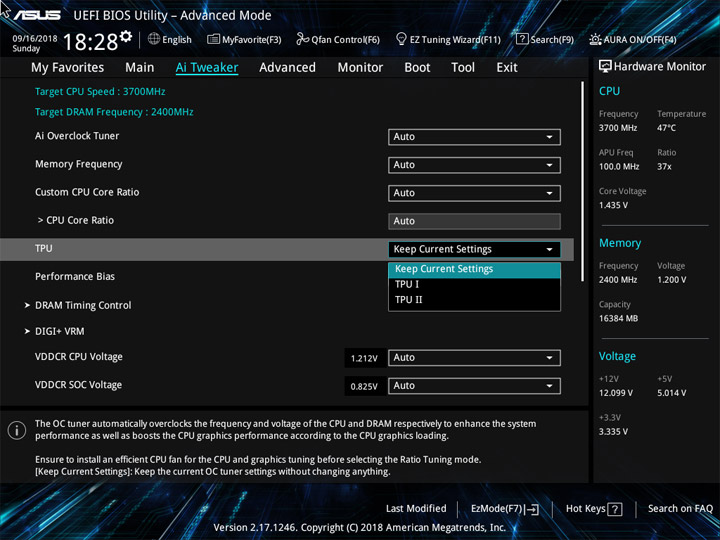Click the Last Modified button
720x540 pixels.
pyautogui.click(x=416, y=509)
